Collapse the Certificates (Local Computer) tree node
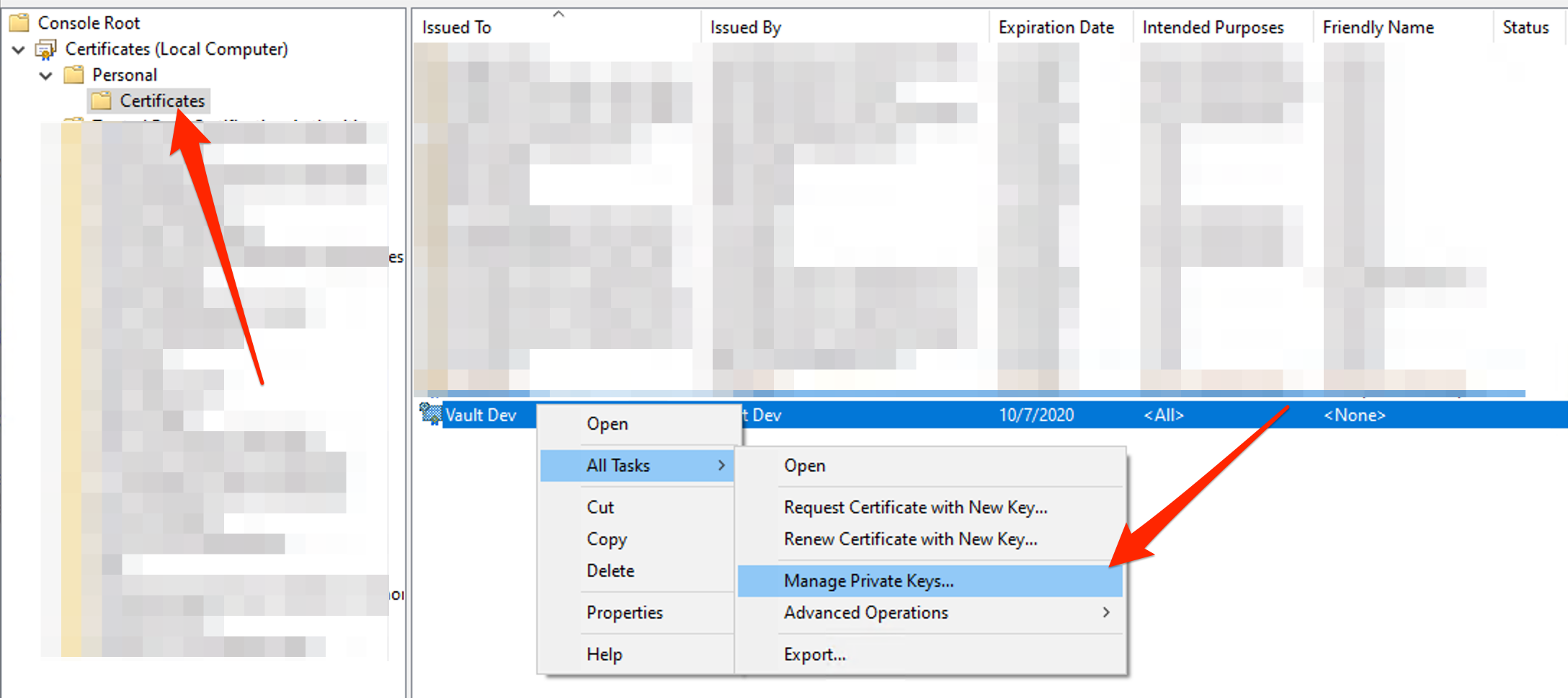 pyautogui.click(x=19, y=50)
